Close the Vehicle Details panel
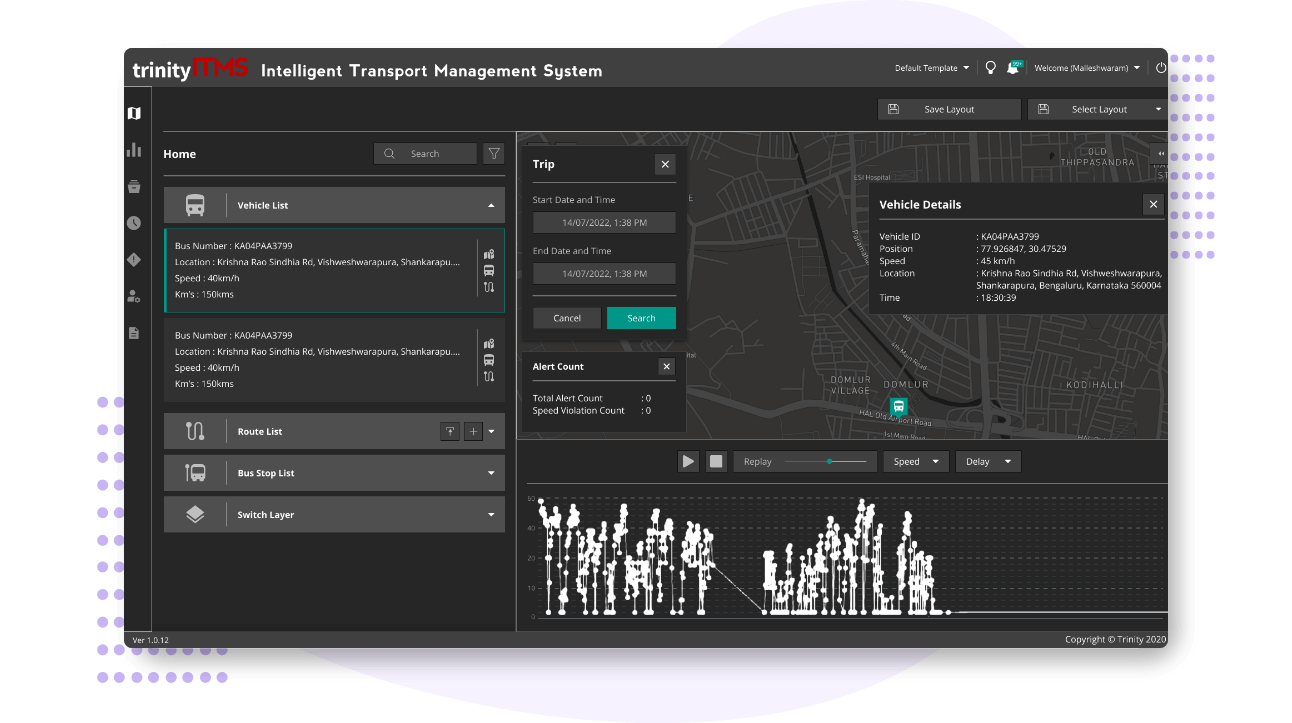1292x723 pixels. [x=1153, y=204]
